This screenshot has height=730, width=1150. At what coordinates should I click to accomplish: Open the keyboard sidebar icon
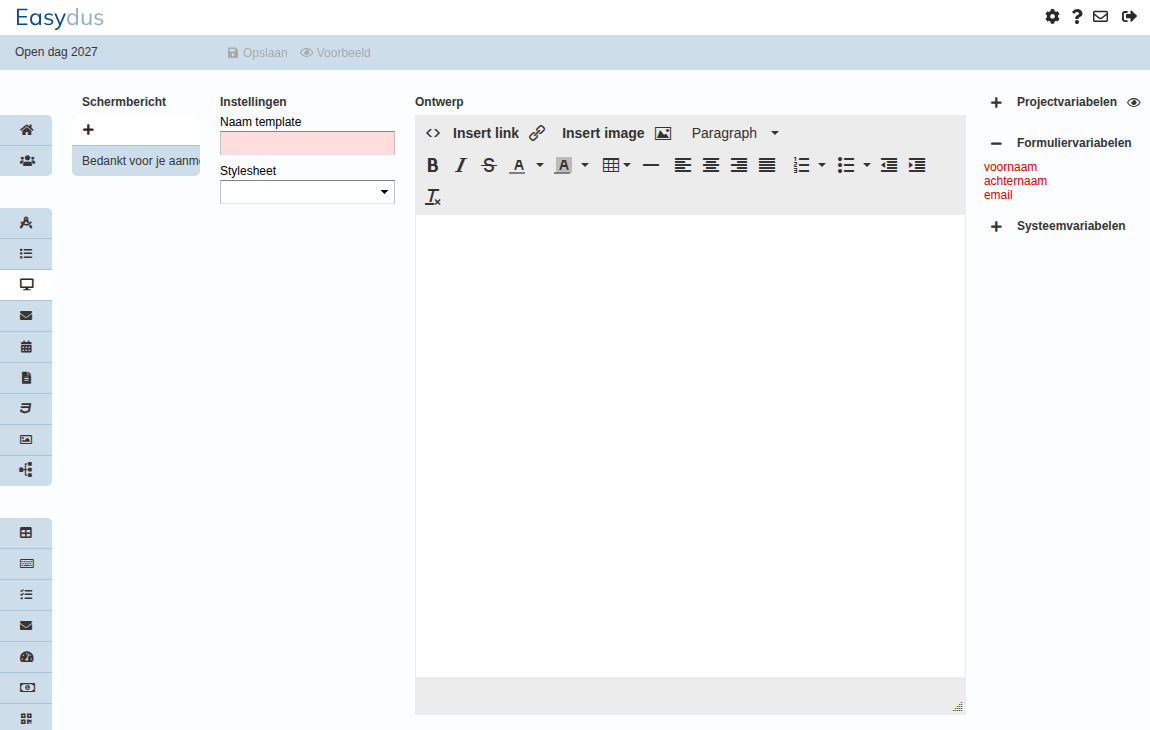pyautogui.click(x=26, y=564)
